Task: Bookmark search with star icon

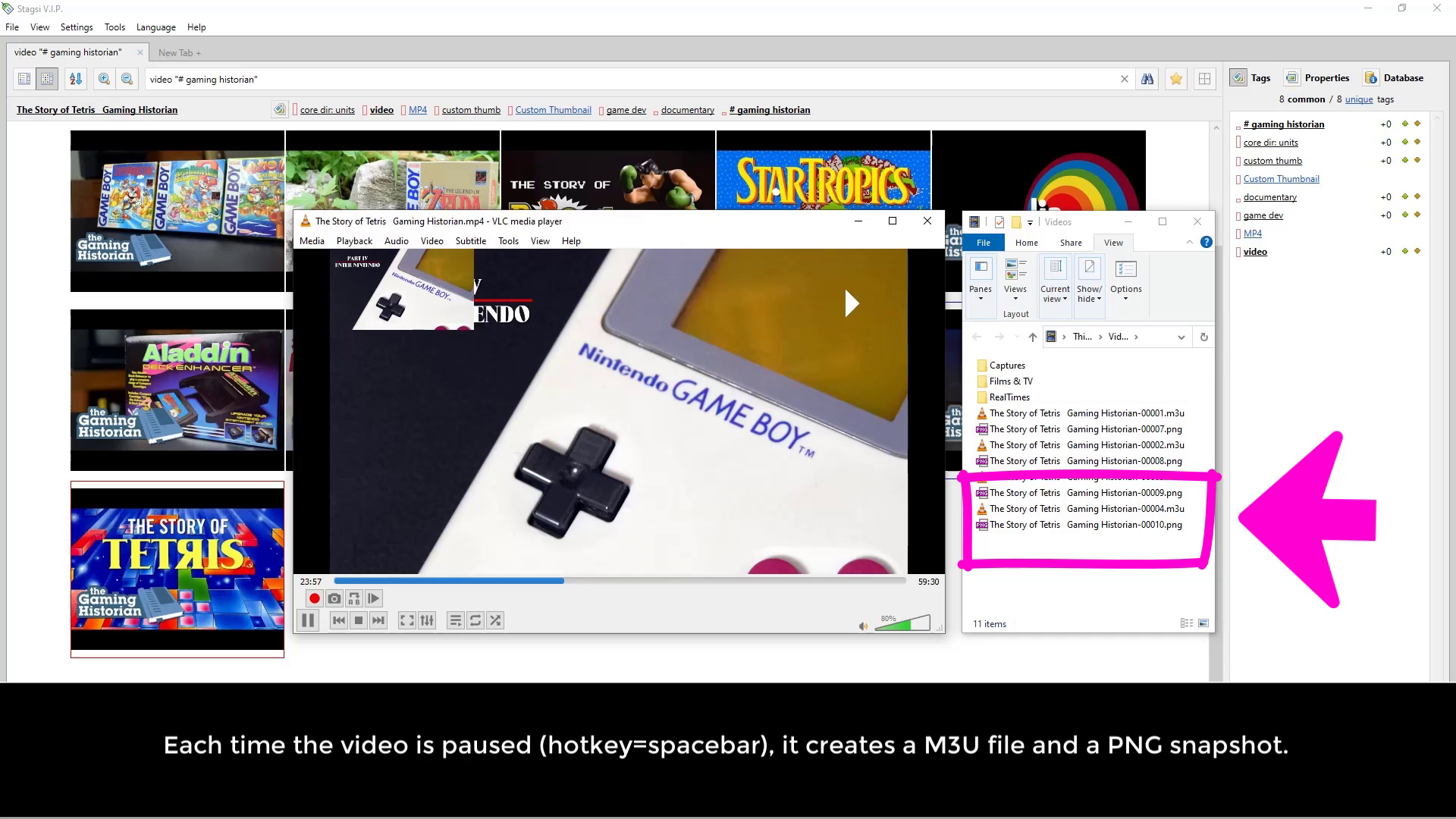Action: pos(1175,79)
